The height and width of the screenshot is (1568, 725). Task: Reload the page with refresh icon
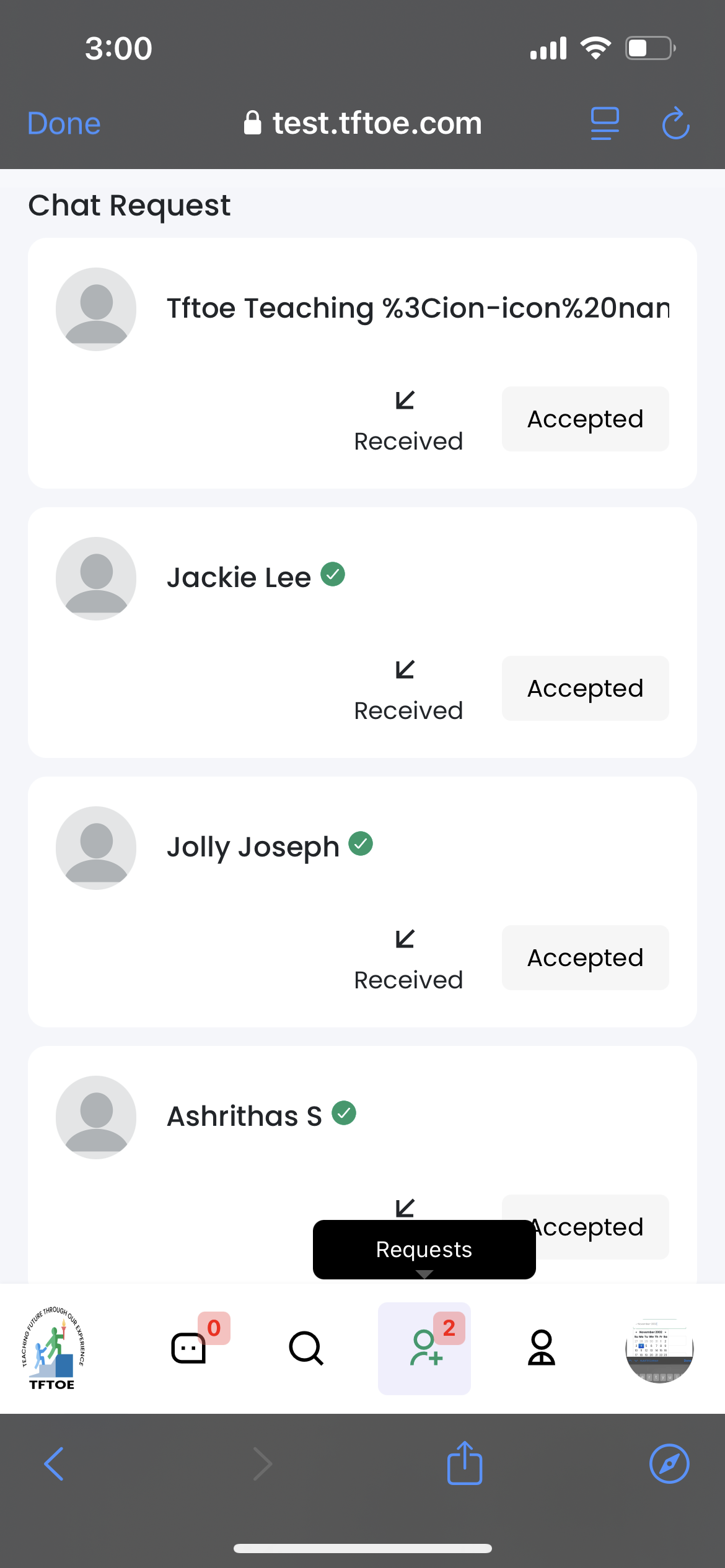[675, 124]
